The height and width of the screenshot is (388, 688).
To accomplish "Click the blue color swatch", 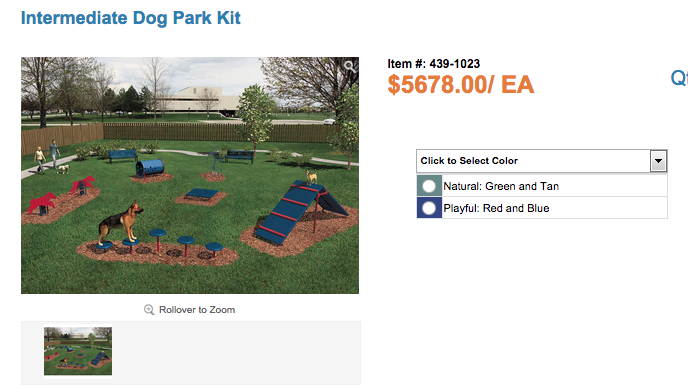I will (429, 208).
